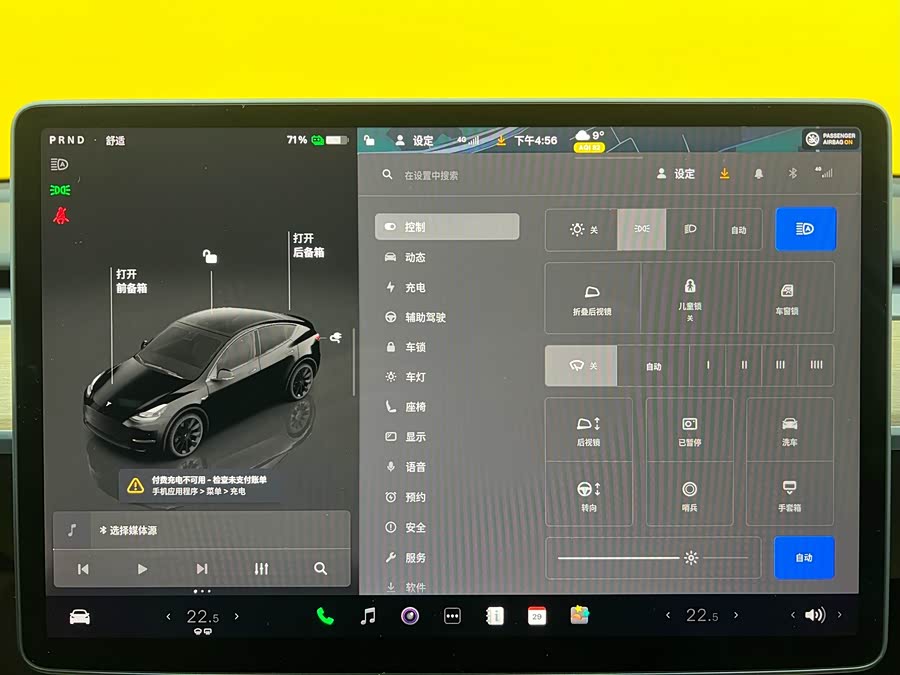Tap the dashcam 已暂停 icon

689,430
